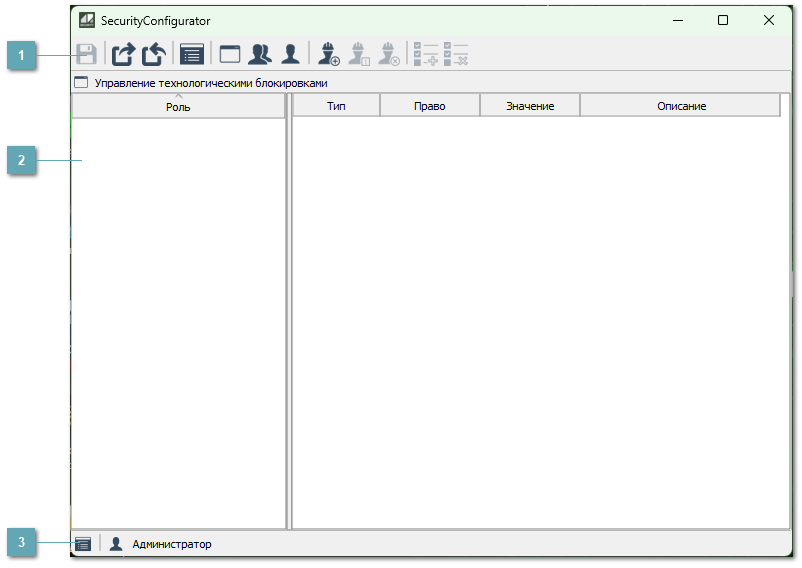Click the delete role worker icon
802x568 pixels.
(388, 54)
